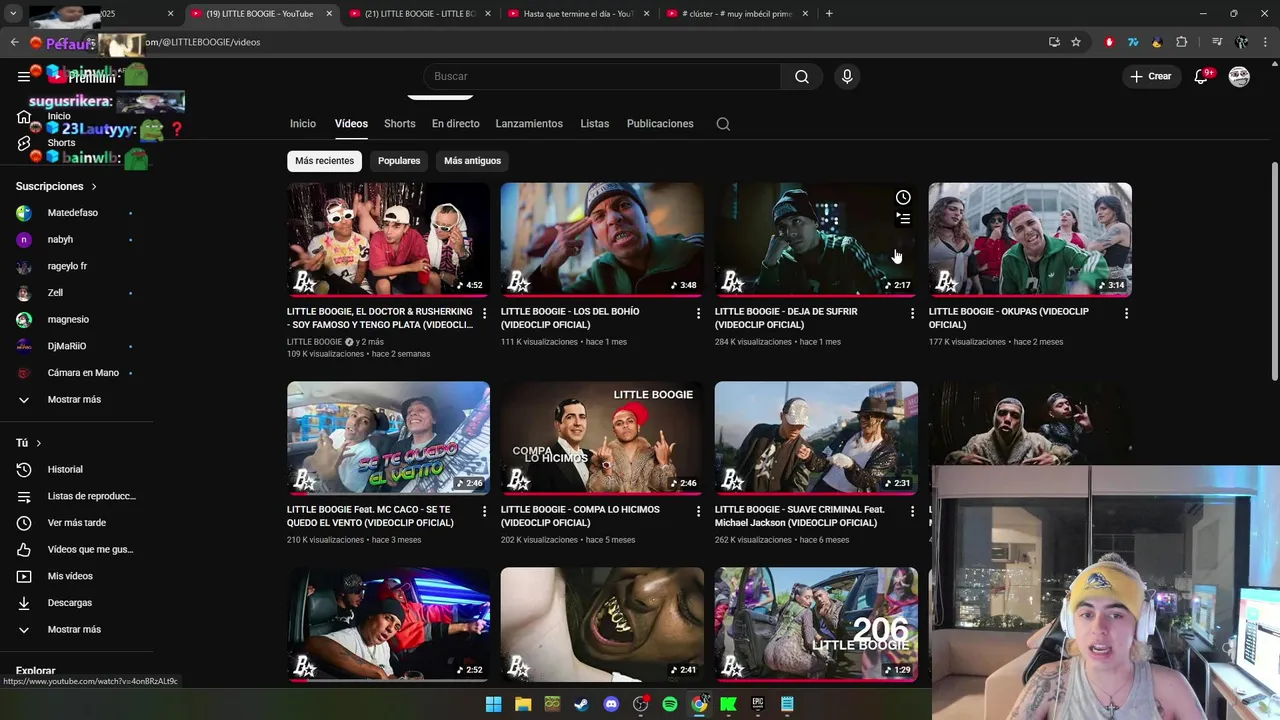Open Spotify from the taskbar
The image size is (1280, 720).
coord(670,704)
